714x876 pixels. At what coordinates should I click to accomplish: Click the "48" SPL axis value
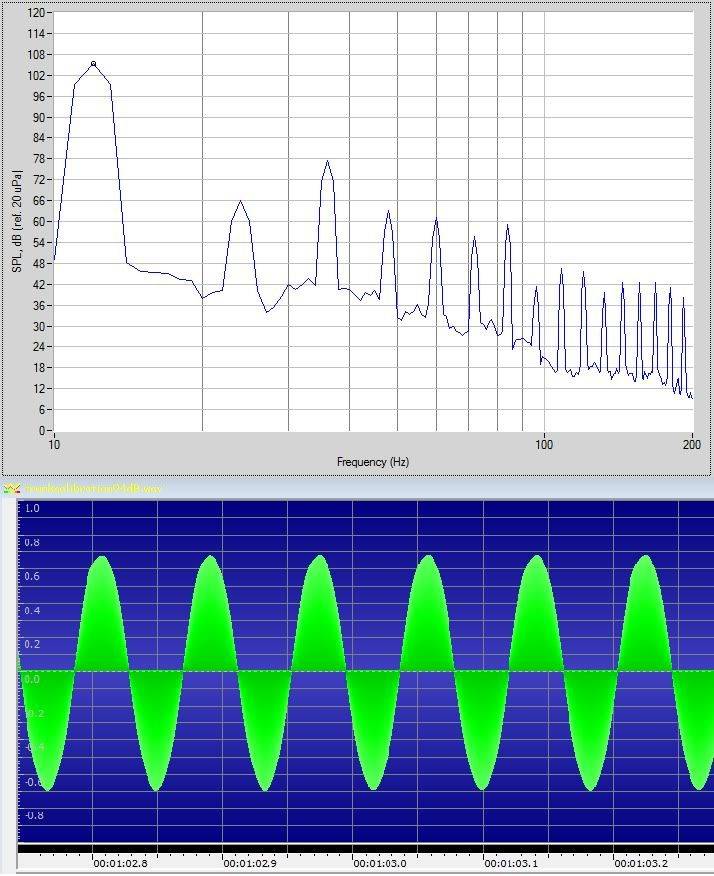39,263
